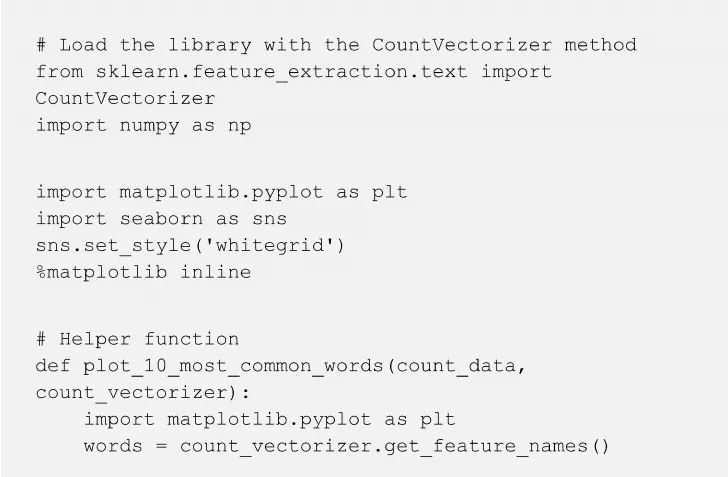728x477 pixels.
Task: Click the "import numpy as np" line
Action: (143, 125)
